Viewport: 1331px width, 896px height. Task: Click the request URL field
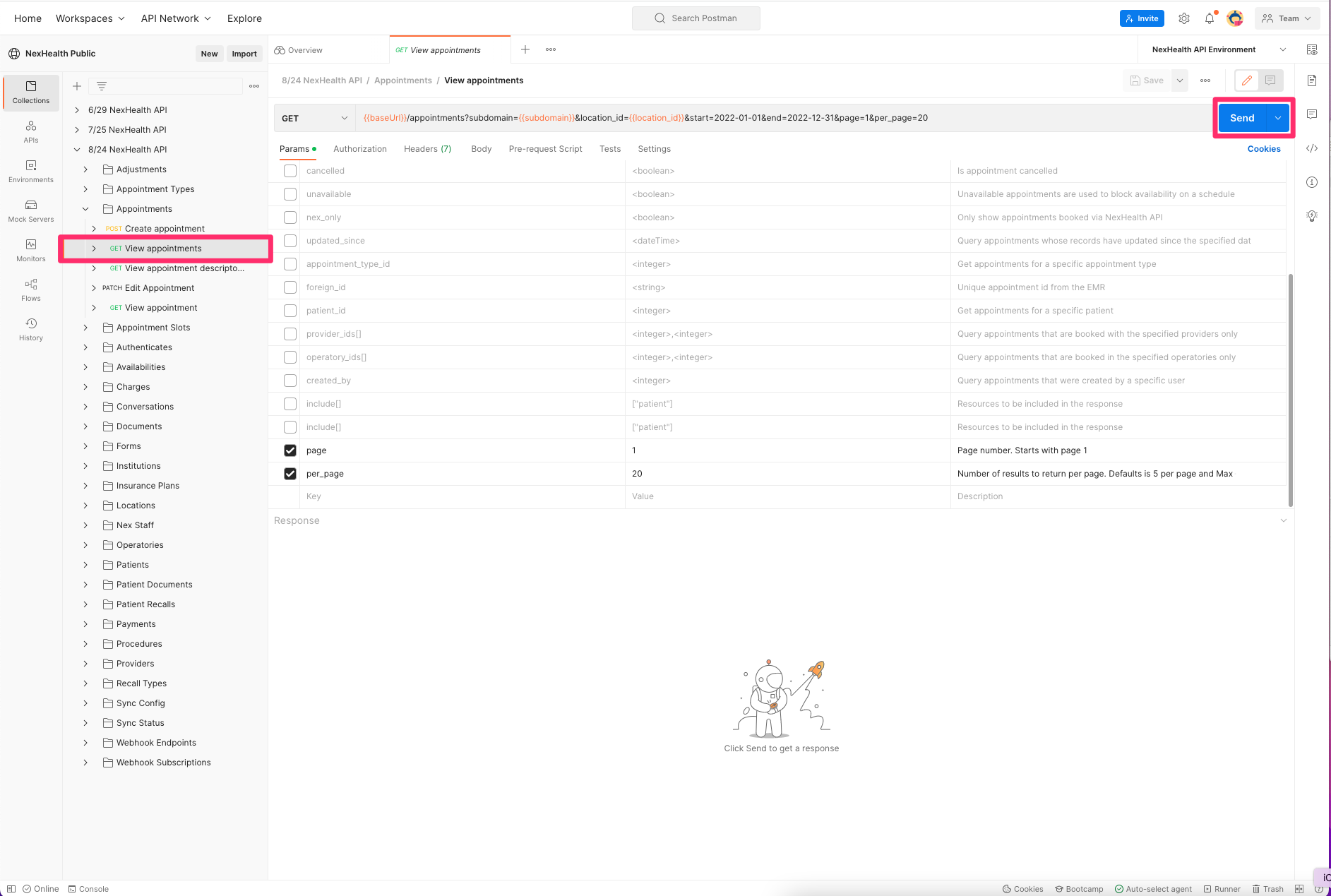[783, 118]
